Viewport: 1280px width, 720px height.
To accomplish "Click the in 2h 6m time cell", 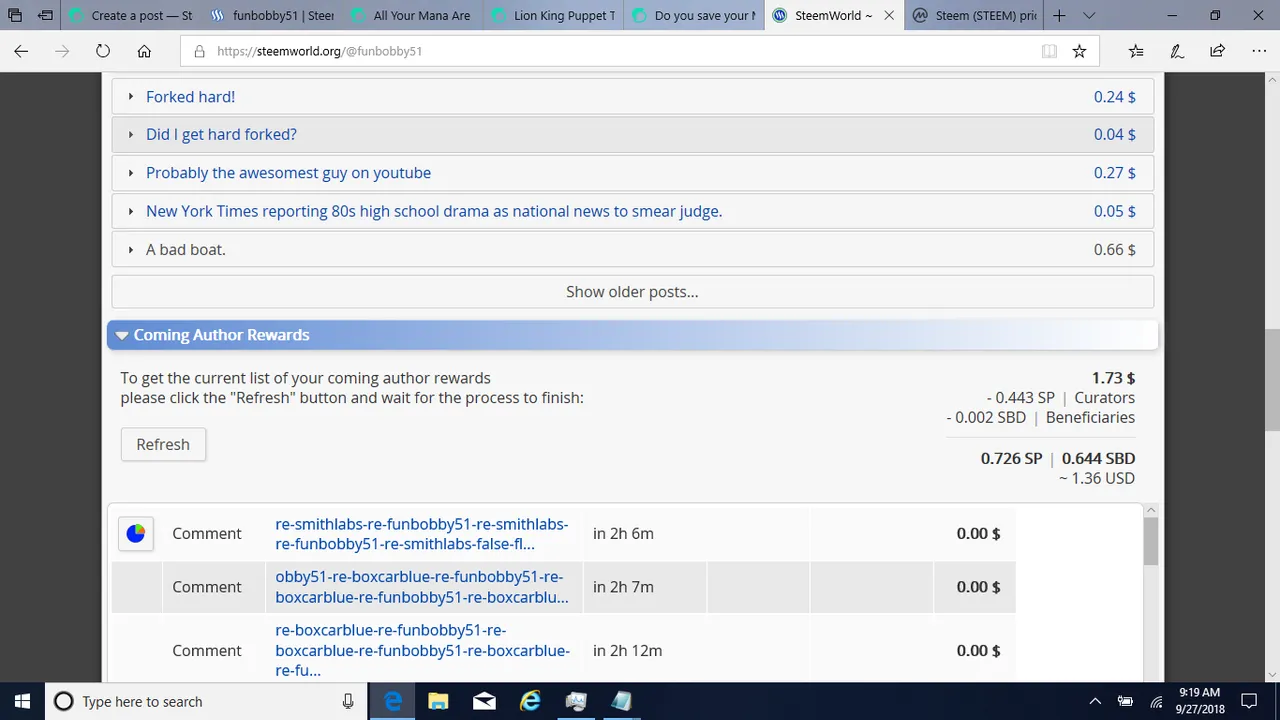I will (623, 534).
